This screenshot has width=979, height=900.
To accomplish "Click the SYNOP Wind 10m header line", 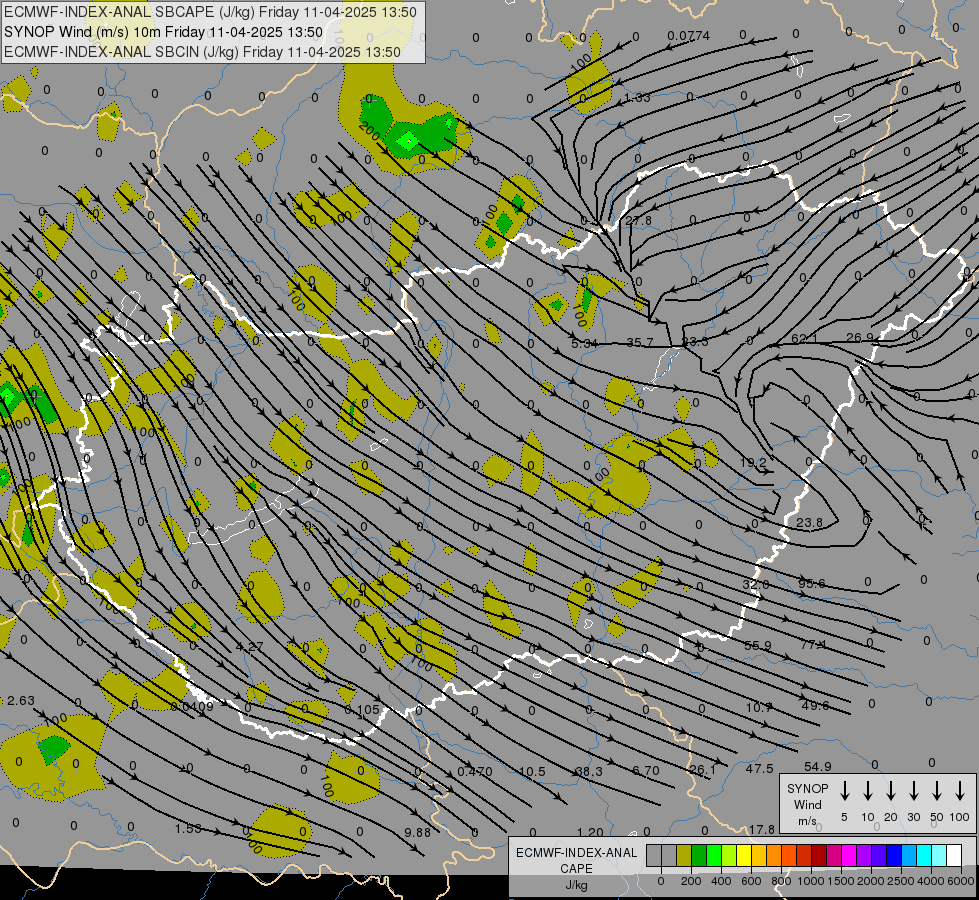I will click(163, 32).
